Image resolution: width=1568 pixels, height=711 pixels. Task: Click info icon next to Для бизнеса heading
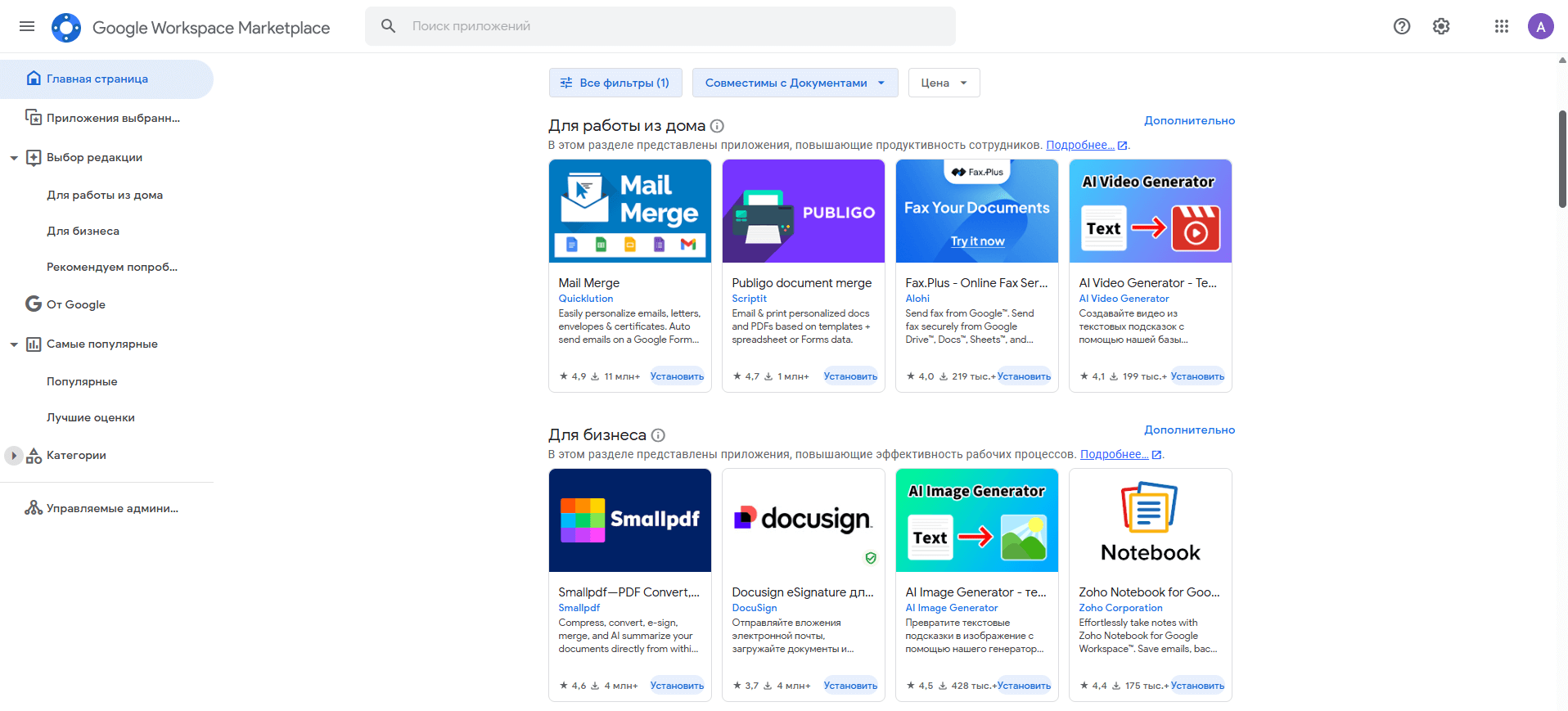[x=658, y=435]
